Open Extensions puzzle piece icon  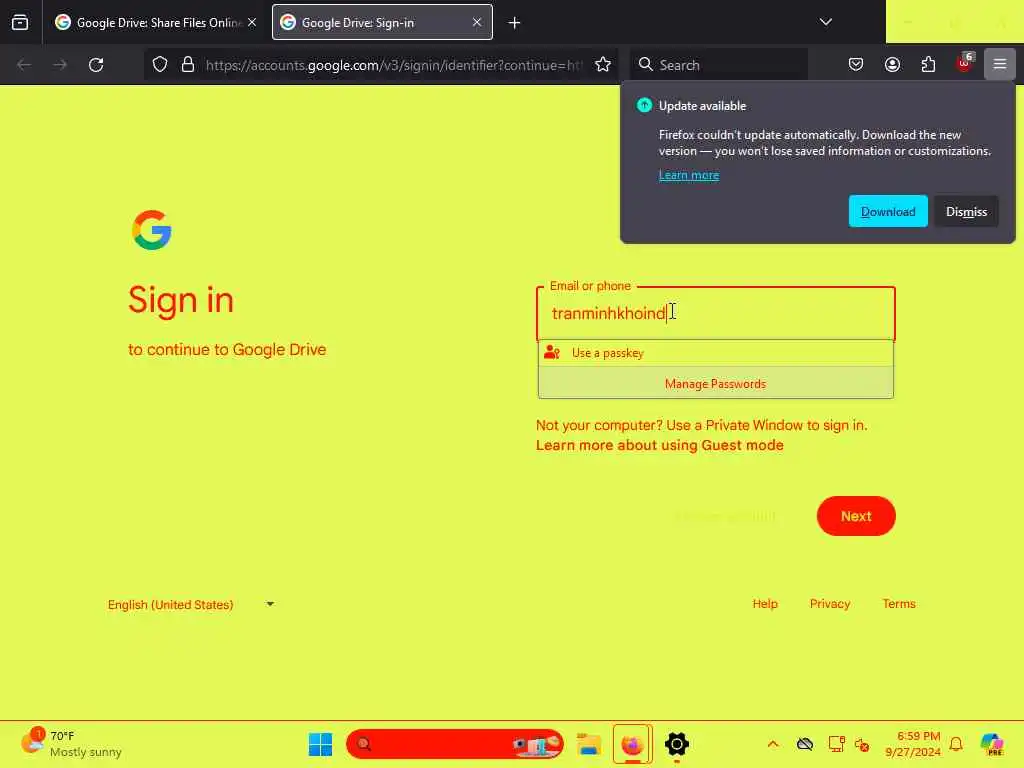928,65
